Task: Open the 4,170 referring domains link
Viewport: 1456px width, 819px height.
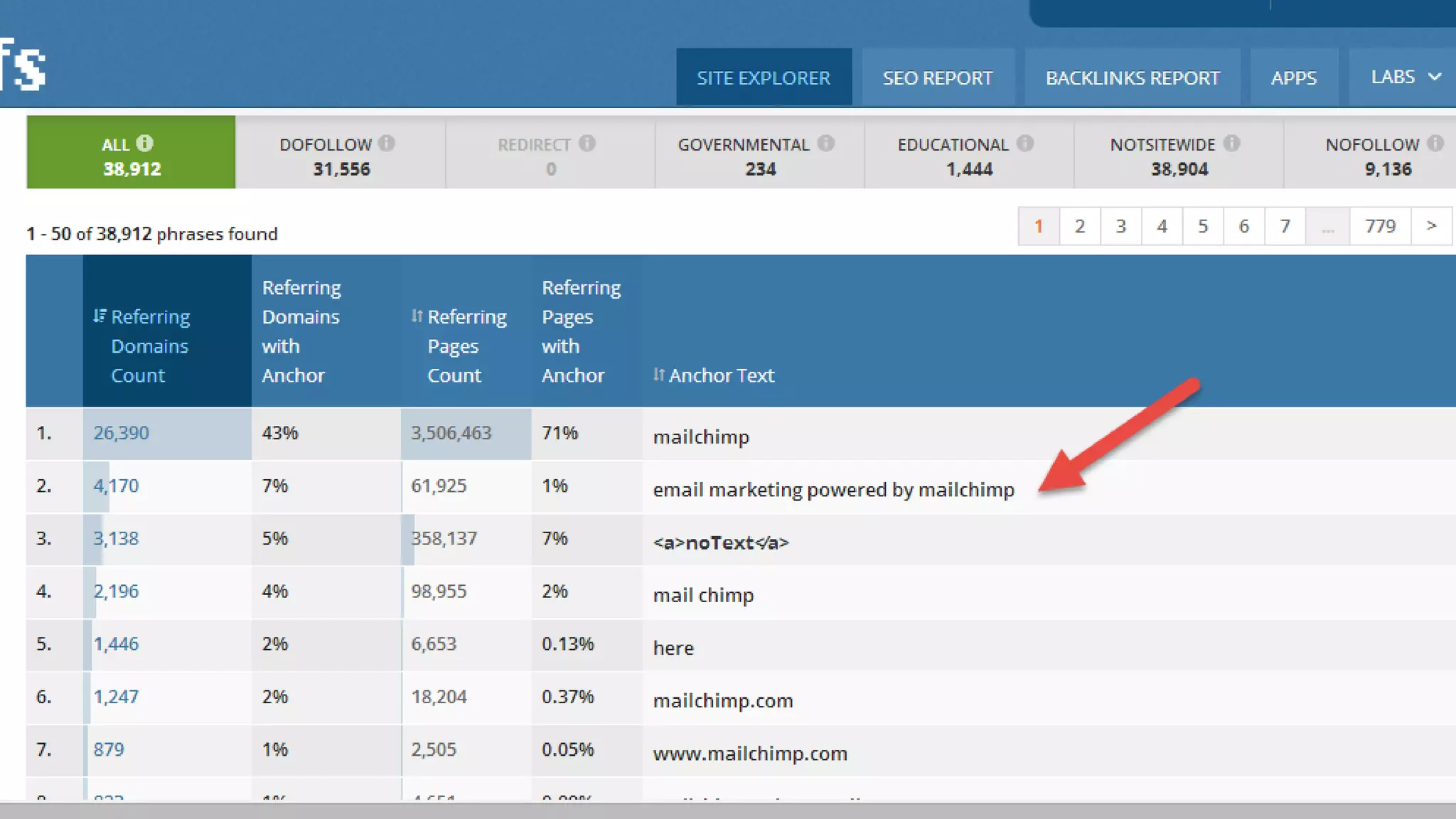Action: (x=116, y=486)
